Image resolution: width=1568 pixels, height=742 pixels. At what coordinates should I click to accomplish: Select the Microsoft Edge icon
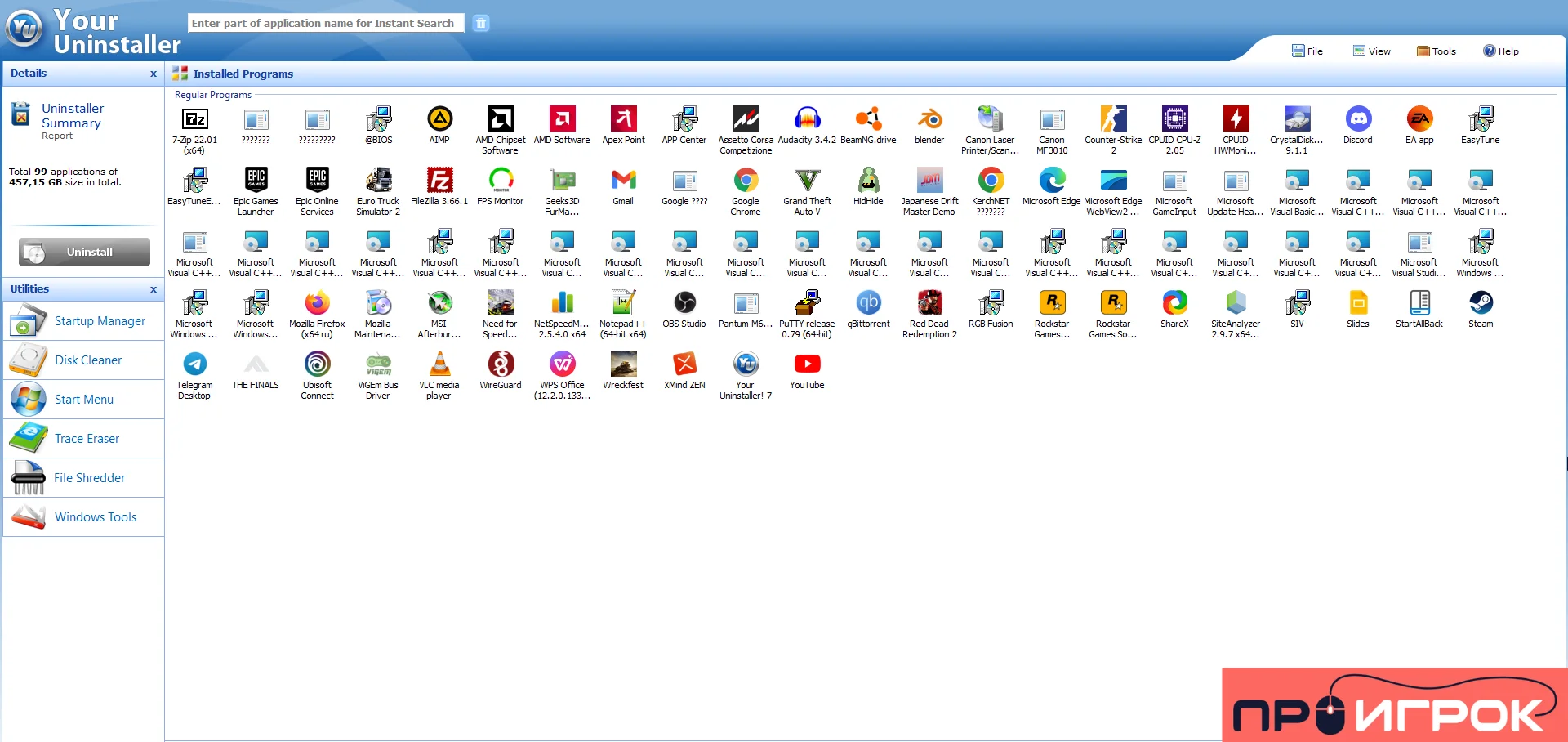point(1052,180)
